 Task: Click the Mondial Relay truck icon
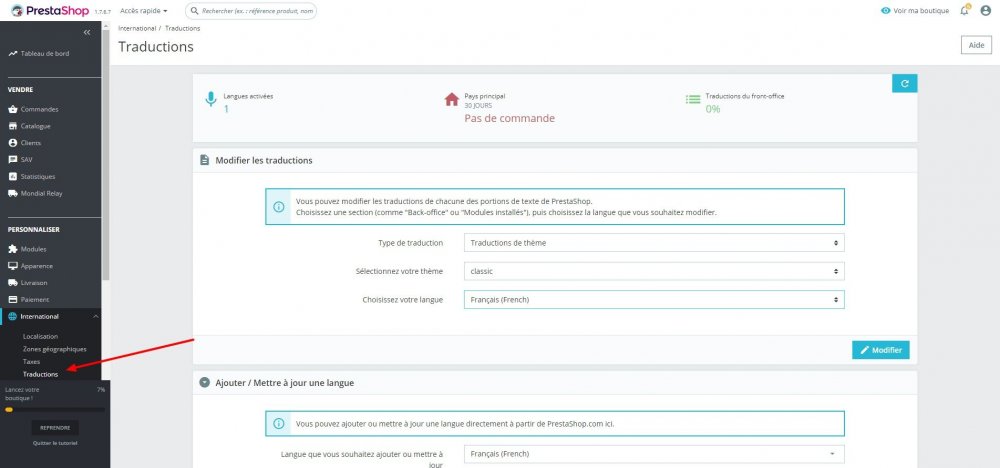coord(13,193)
